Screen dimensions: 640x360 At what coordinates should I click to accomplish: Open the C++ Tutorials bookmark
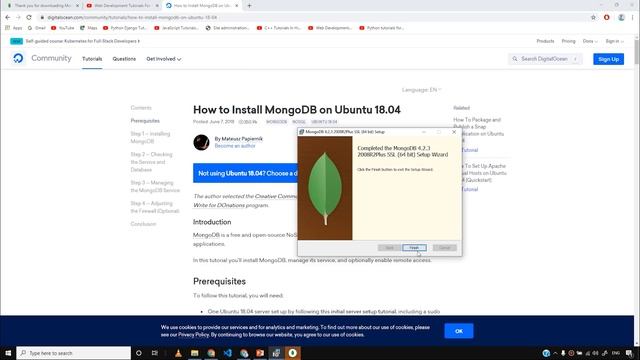tap(279, 28)
